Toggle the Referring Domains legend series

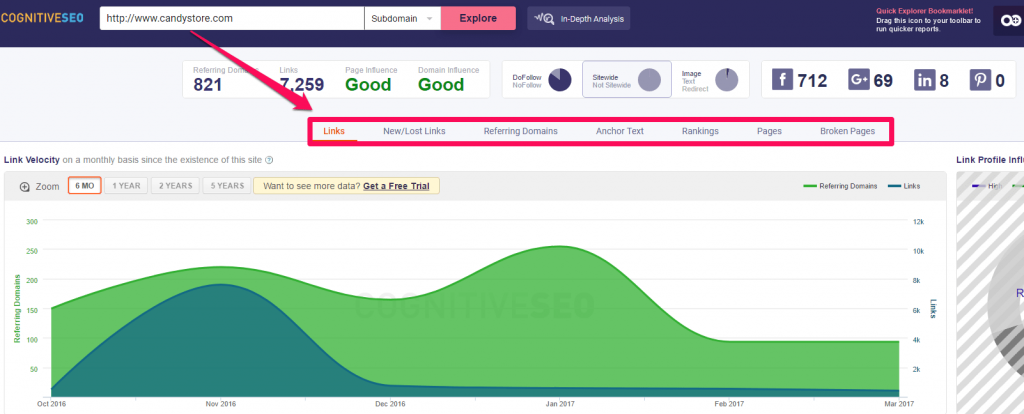coord(840,186)
